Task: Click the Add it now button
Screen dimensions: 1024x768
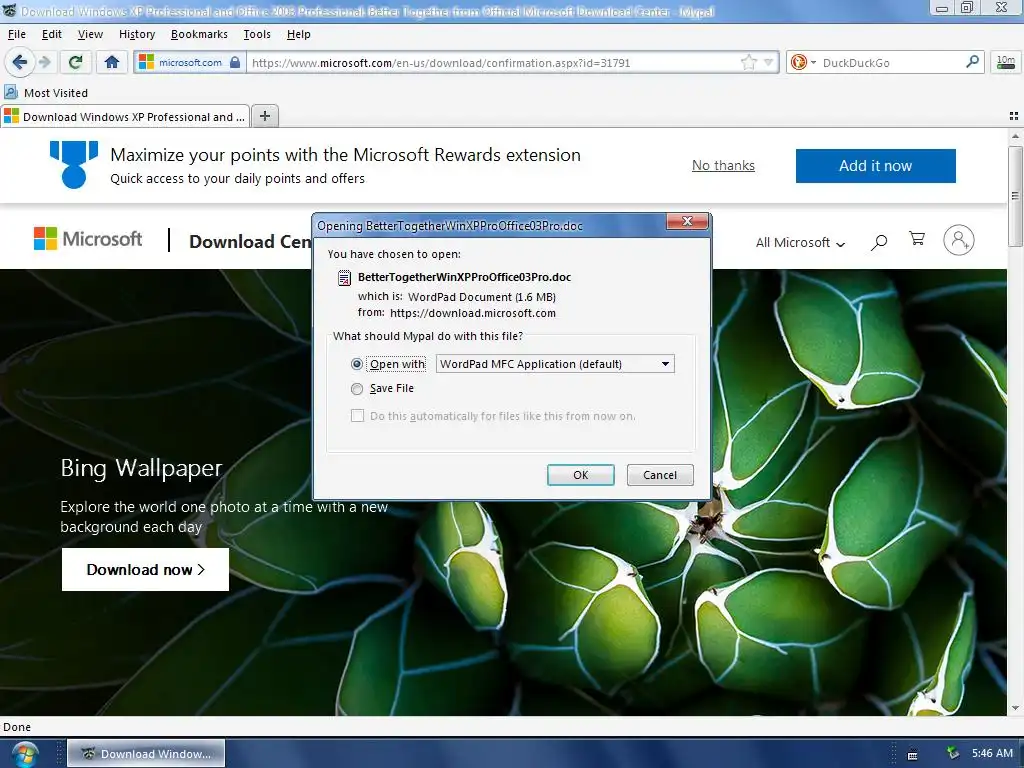Action: click(875, 166)
